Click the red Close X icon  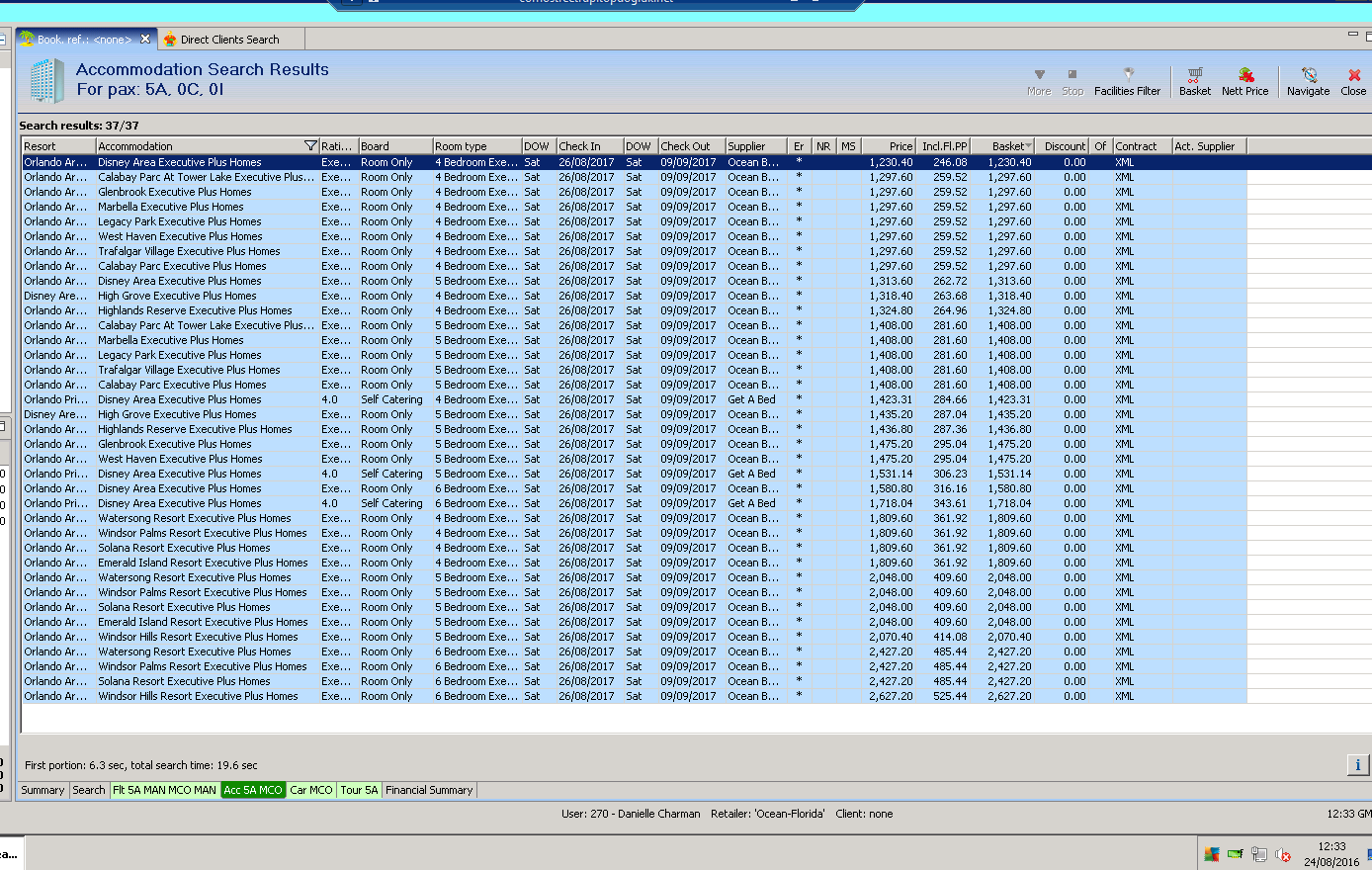(x=1354, y=75)
